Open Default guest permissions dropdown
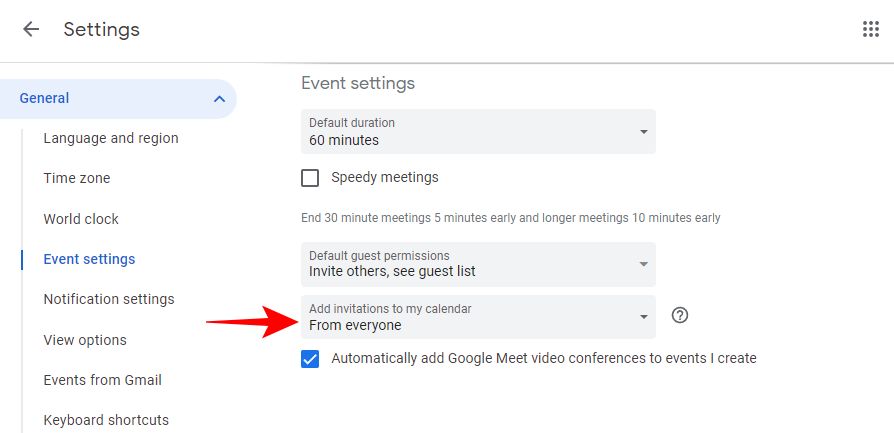Image resolution: width=894 pixels, height=433 pixels. 478,264
